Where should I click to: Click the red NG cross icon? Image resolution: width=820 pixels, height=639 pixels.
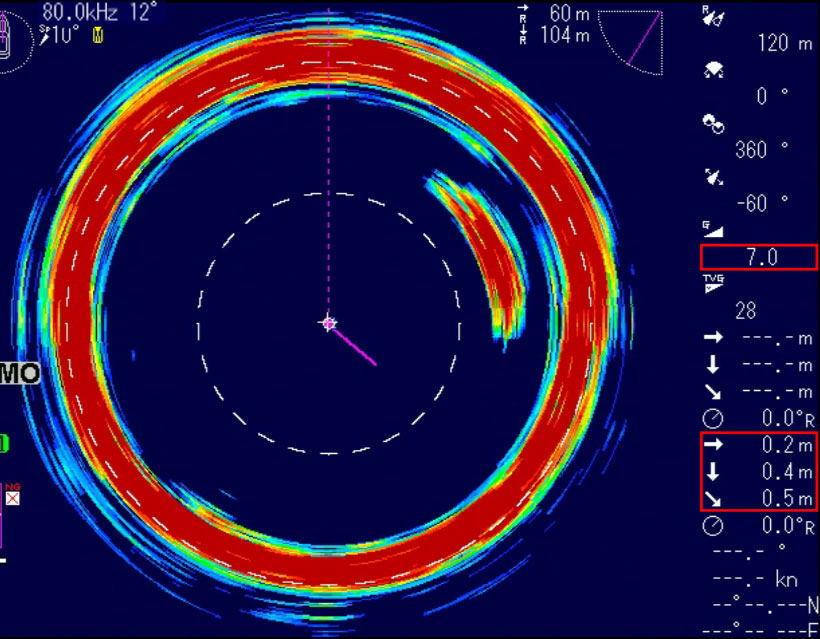click(13, 497)
